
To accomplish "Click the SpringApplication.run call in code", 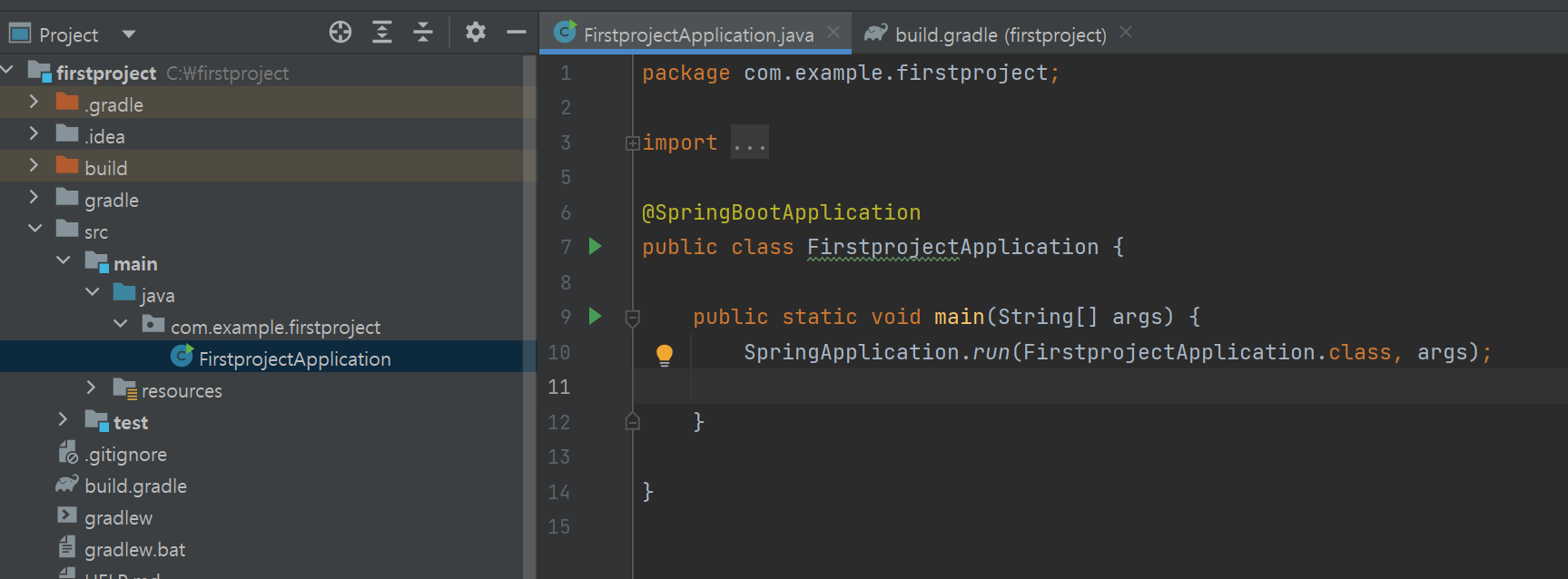I will [x=877, y=352].
